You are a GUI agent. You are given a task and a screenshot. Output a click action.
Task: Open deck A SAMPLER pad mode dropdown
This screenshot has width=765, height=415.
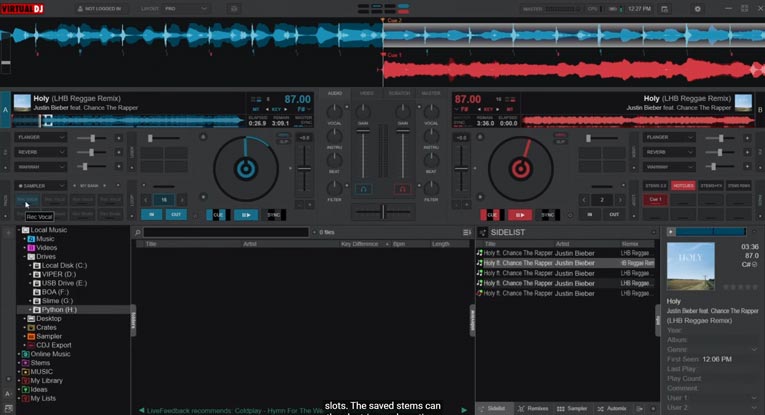tap(40, 186)
